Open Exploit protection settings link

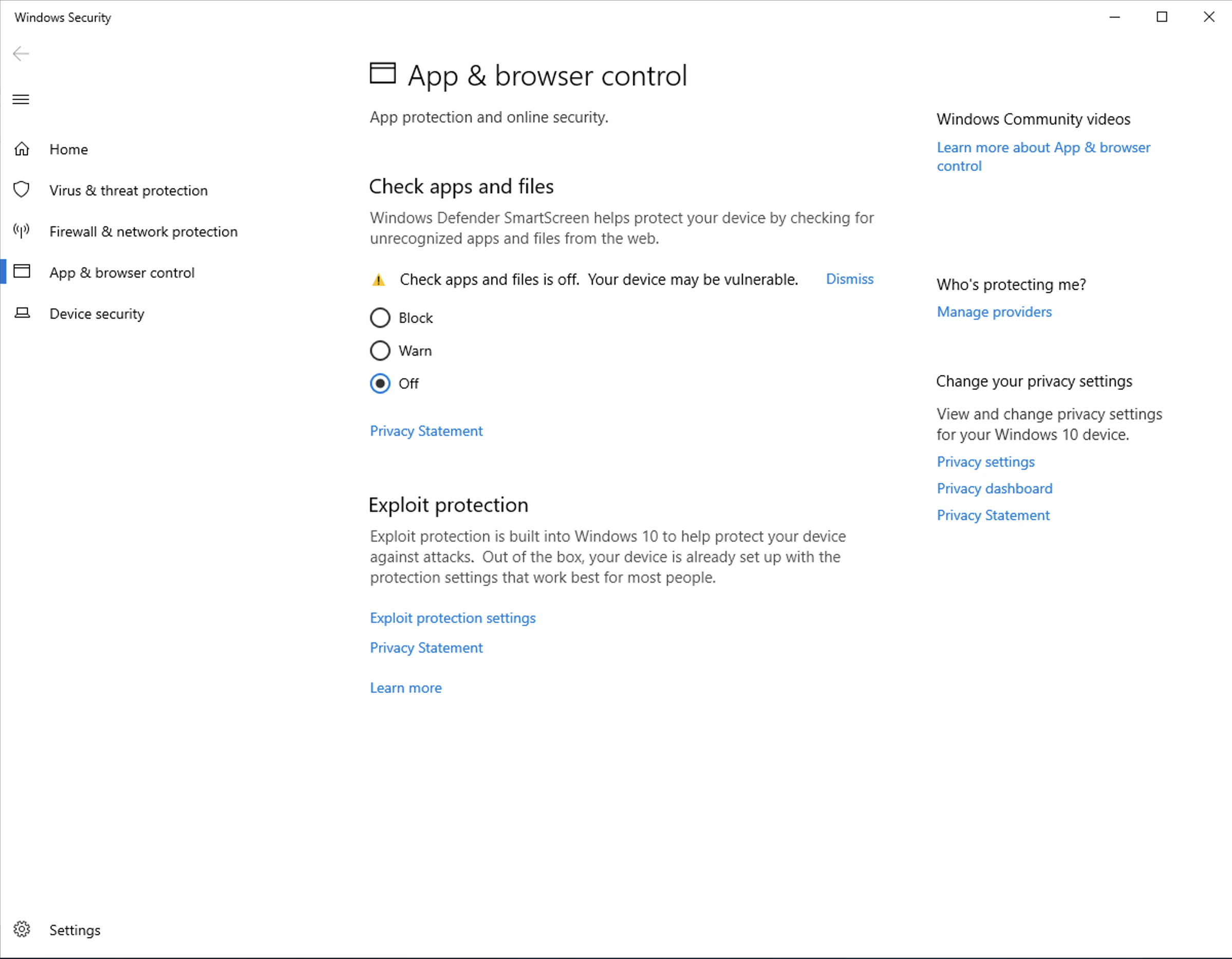coord(453,618)
